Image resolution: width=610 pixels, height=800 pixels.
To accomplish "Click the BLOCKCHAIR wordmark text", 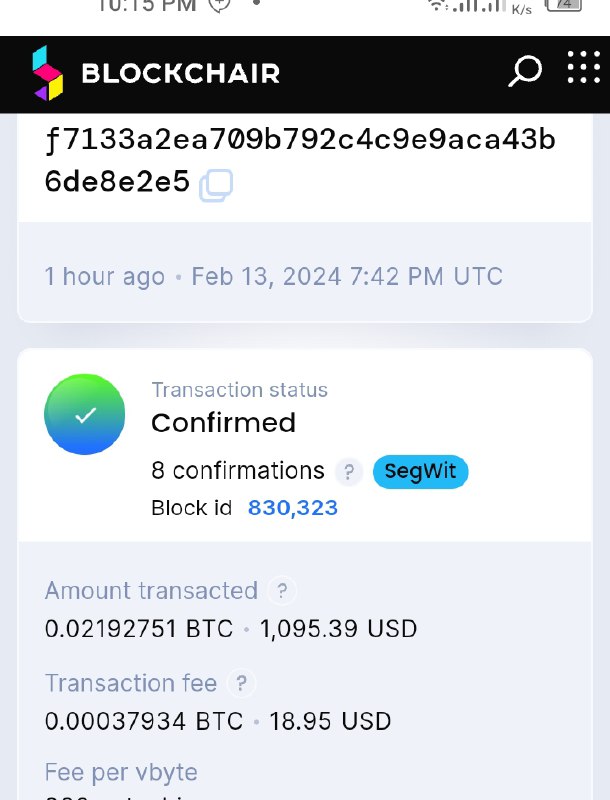I will [180, 73].
